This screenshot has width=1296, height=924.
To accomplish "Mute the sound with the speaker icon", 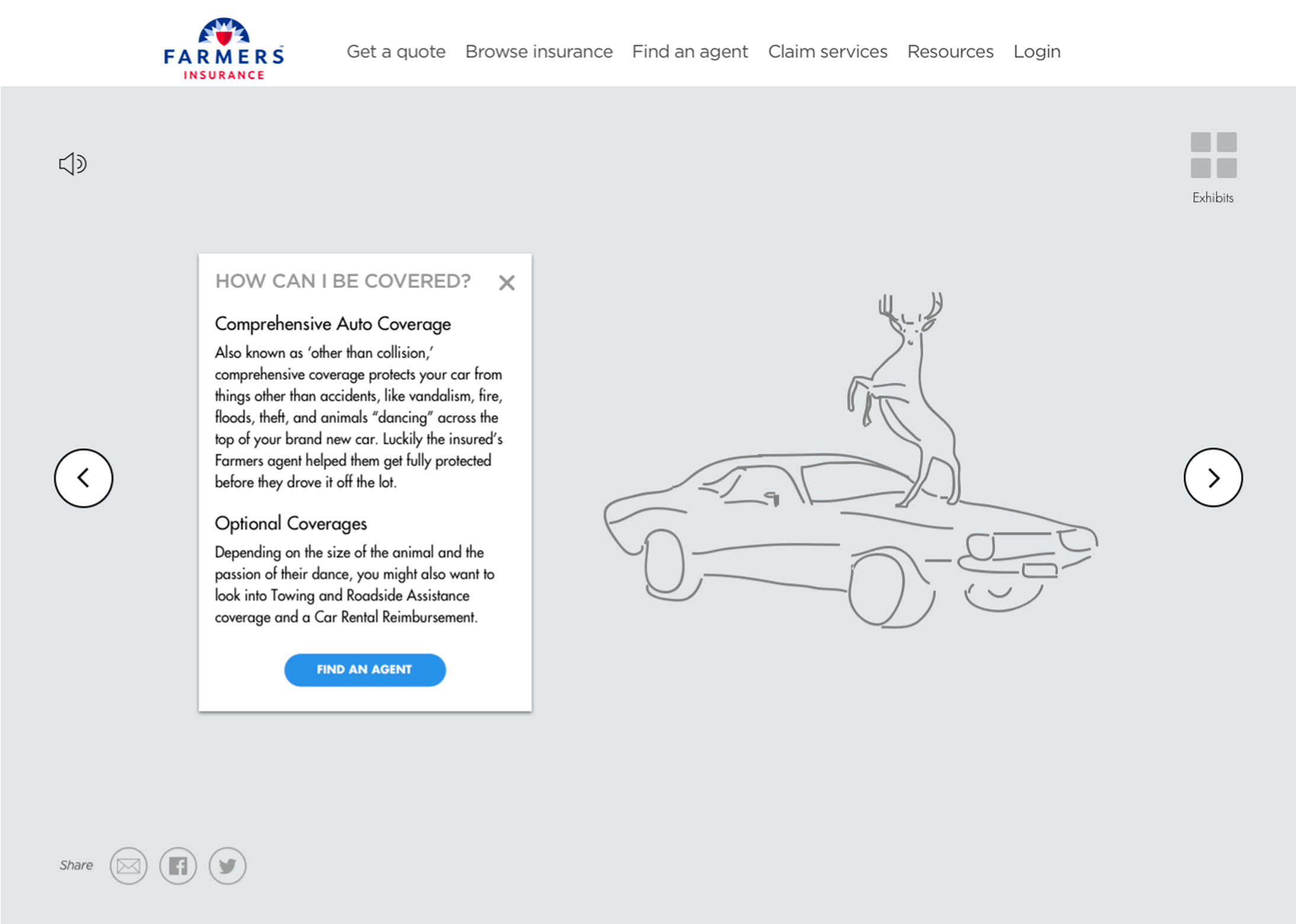I will point(72,163).
